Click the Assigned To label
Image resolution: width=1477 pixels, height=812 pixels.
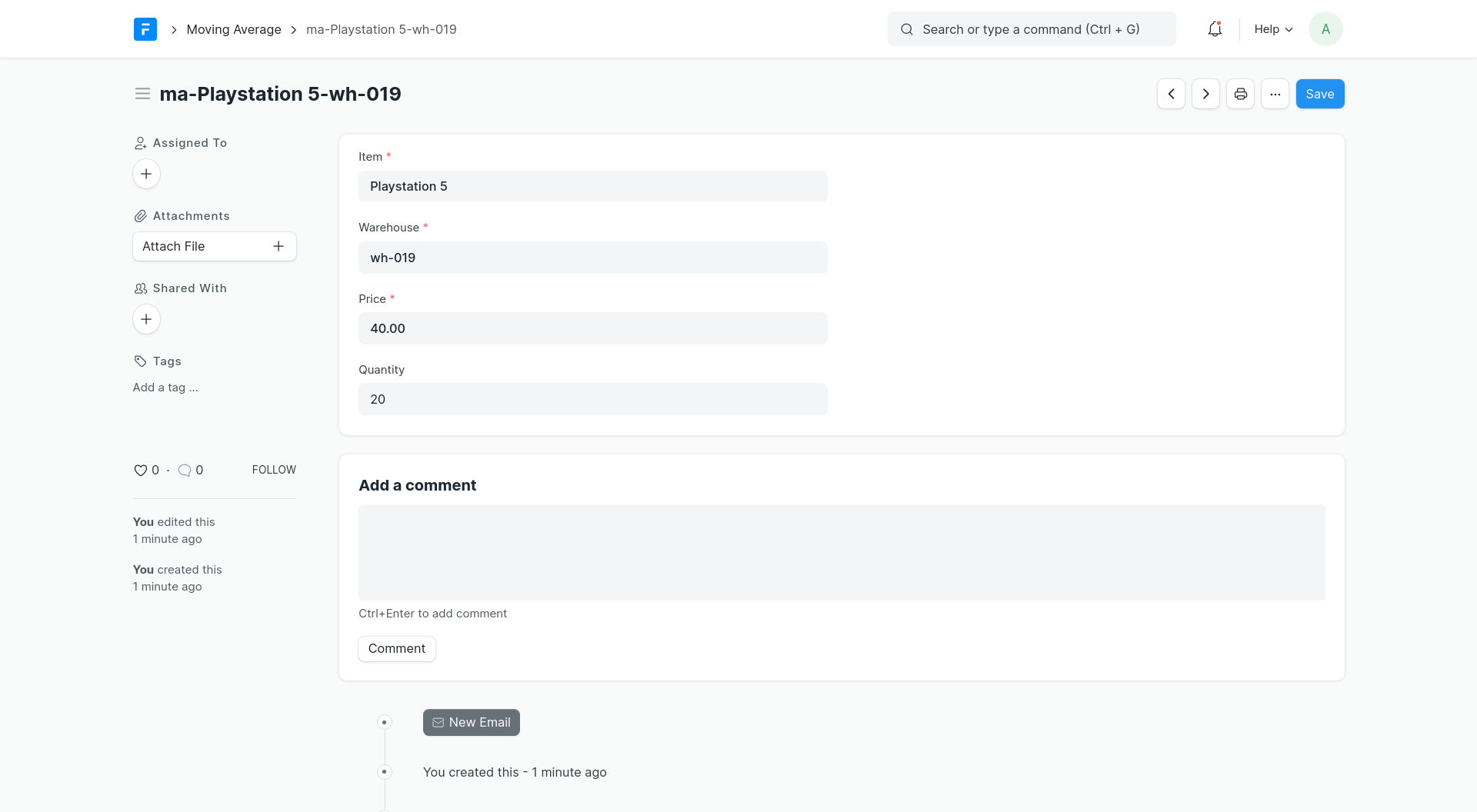click(x=190, y=143)
